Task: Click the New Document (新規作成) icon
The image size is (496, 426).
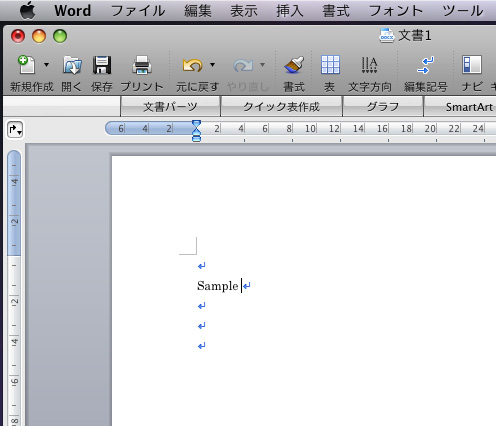Action: point(27,65)
